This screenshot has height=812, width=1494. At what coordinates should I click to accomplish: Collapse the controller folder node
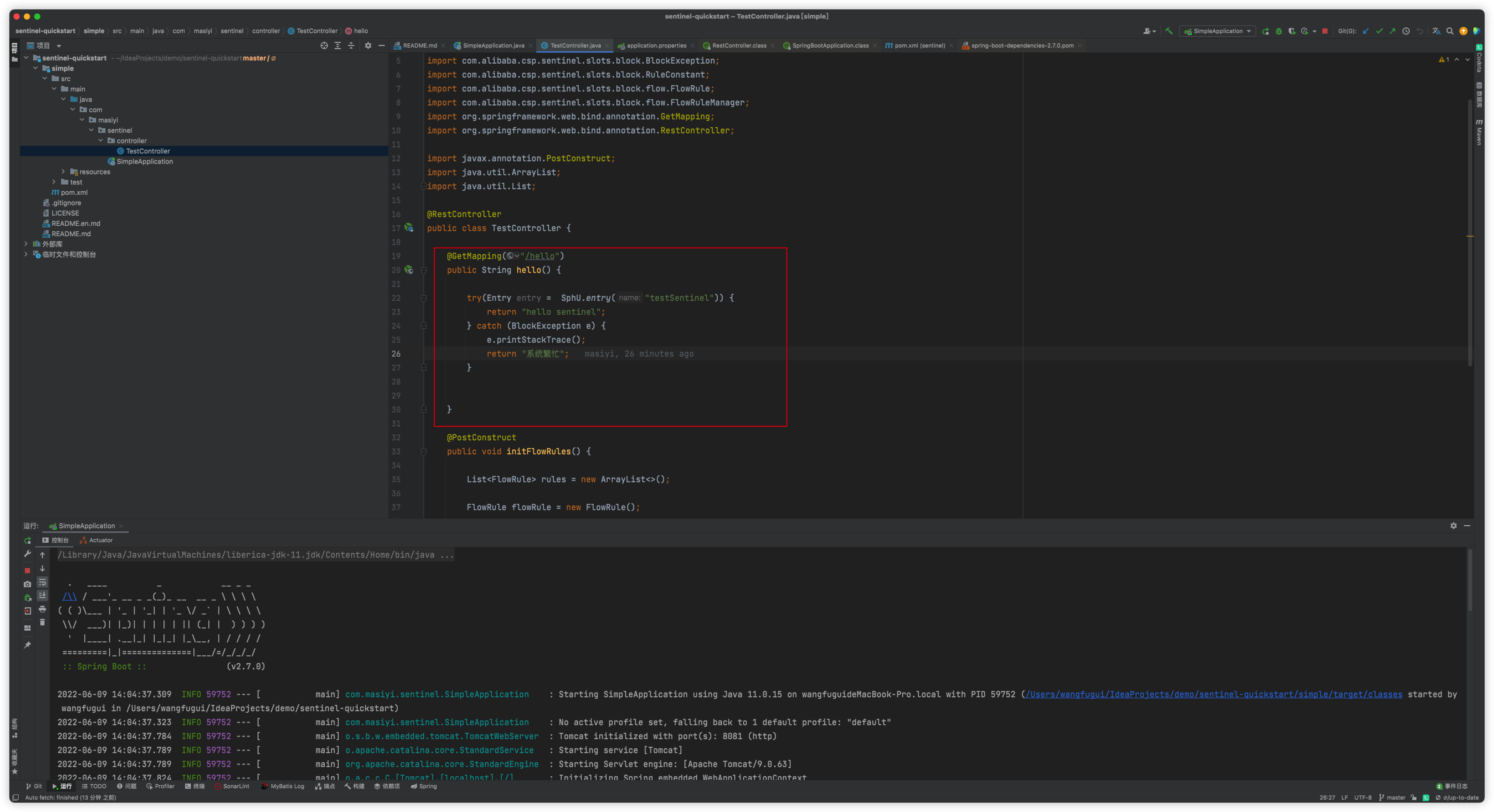[x=100, y=141]
